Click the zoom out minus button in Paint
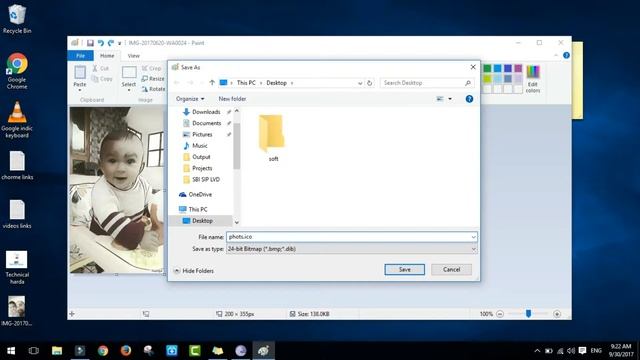This screenshot has height=360, width=640. coord(500,314)
